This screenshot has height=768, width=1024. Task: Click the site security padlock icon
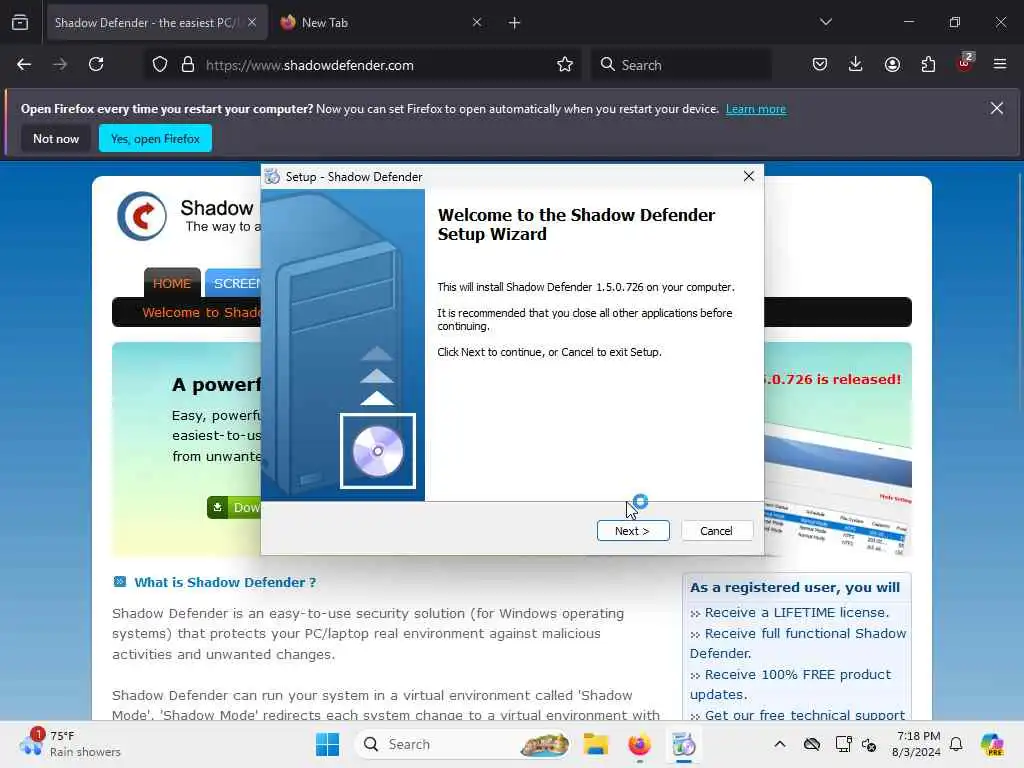[188, 65]
